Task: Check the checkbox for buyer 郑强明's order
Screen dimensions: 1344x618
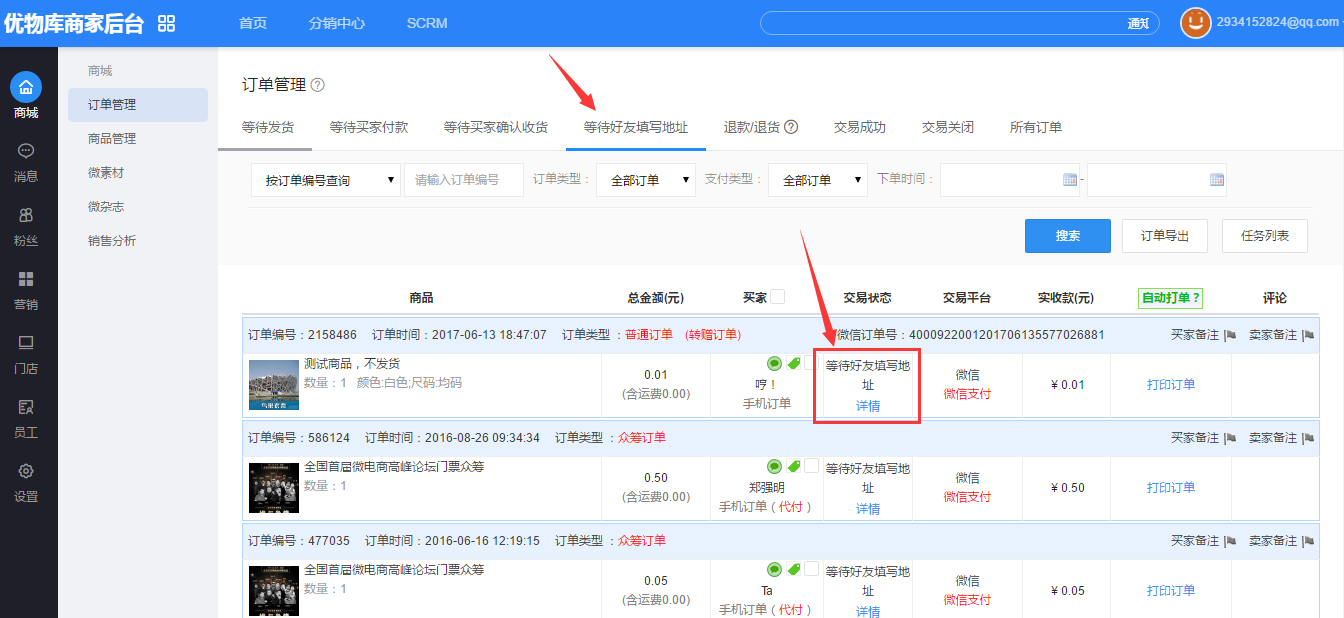Action: 810,466
